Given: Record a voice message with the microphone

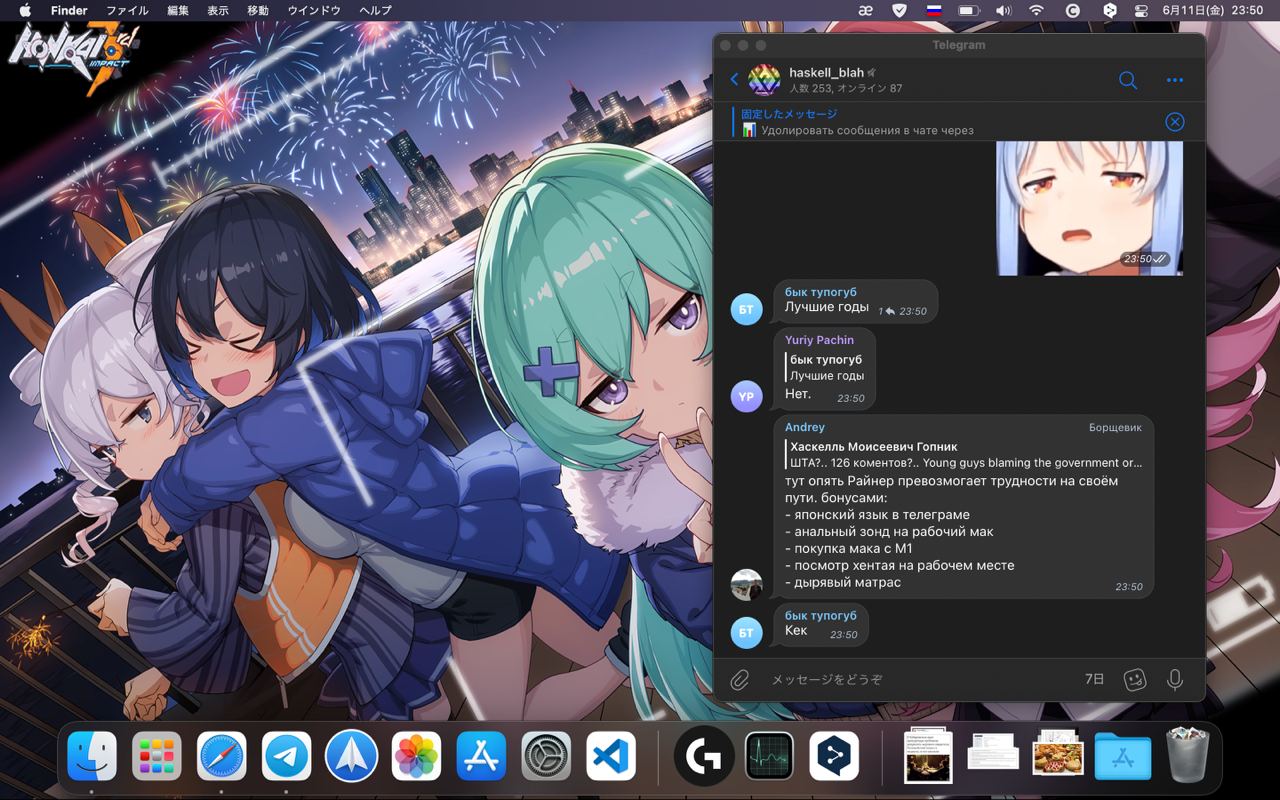Looking at the screenshot, I should [x=1175, y=680].
